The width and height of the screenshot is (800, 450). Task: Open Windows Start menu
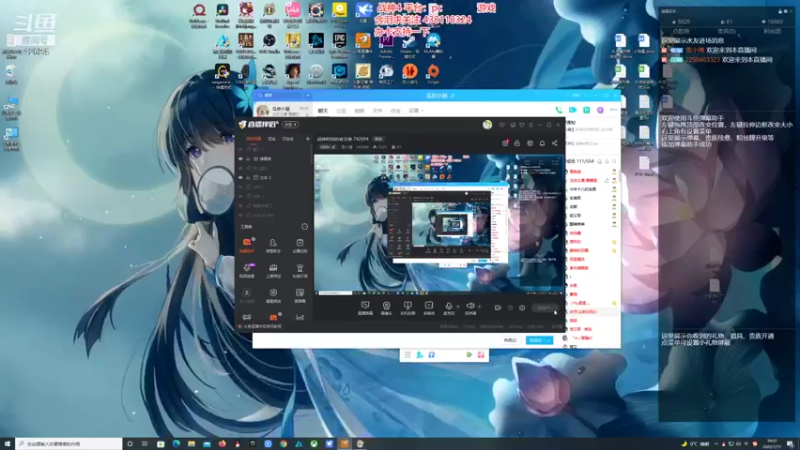click(x=7, y=444)
